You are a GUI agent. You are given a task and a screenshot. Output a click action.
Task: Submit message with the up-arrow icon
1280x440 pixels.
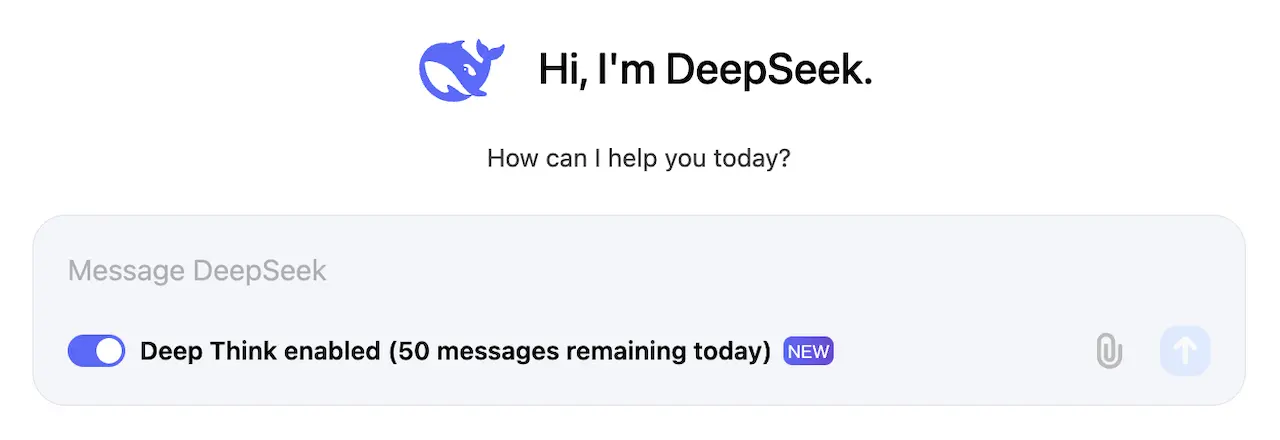[1185, 351]
